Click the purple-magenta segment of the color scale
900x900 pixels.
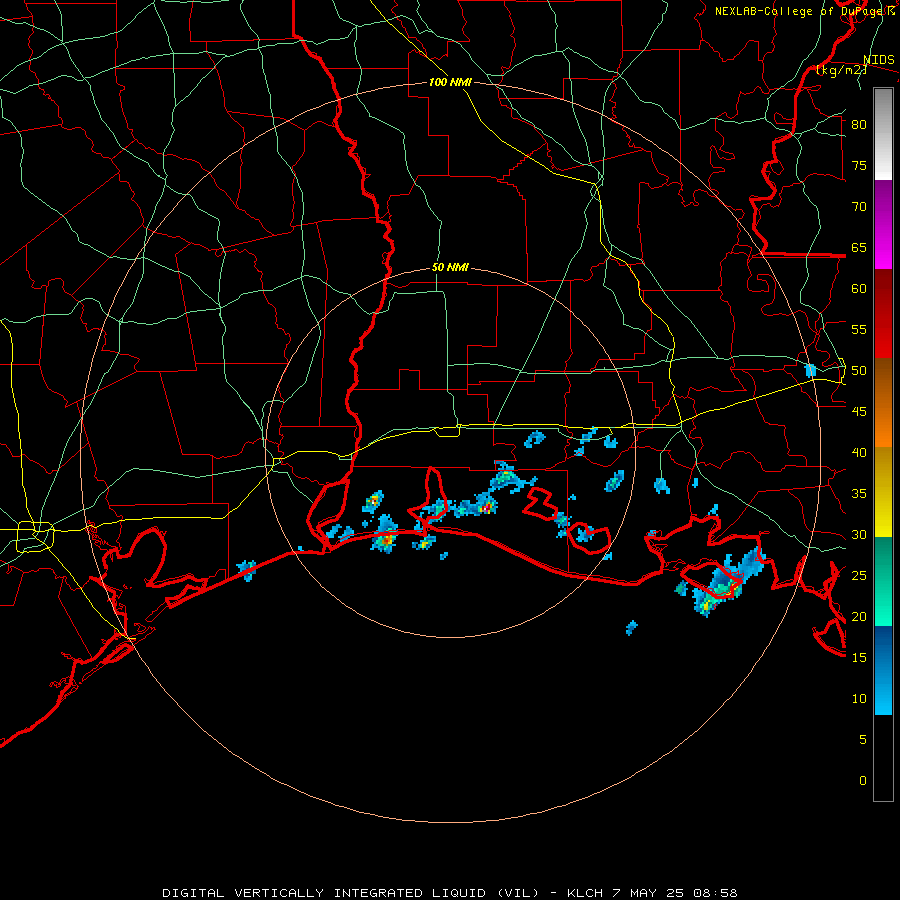click(x=883, y=225)
